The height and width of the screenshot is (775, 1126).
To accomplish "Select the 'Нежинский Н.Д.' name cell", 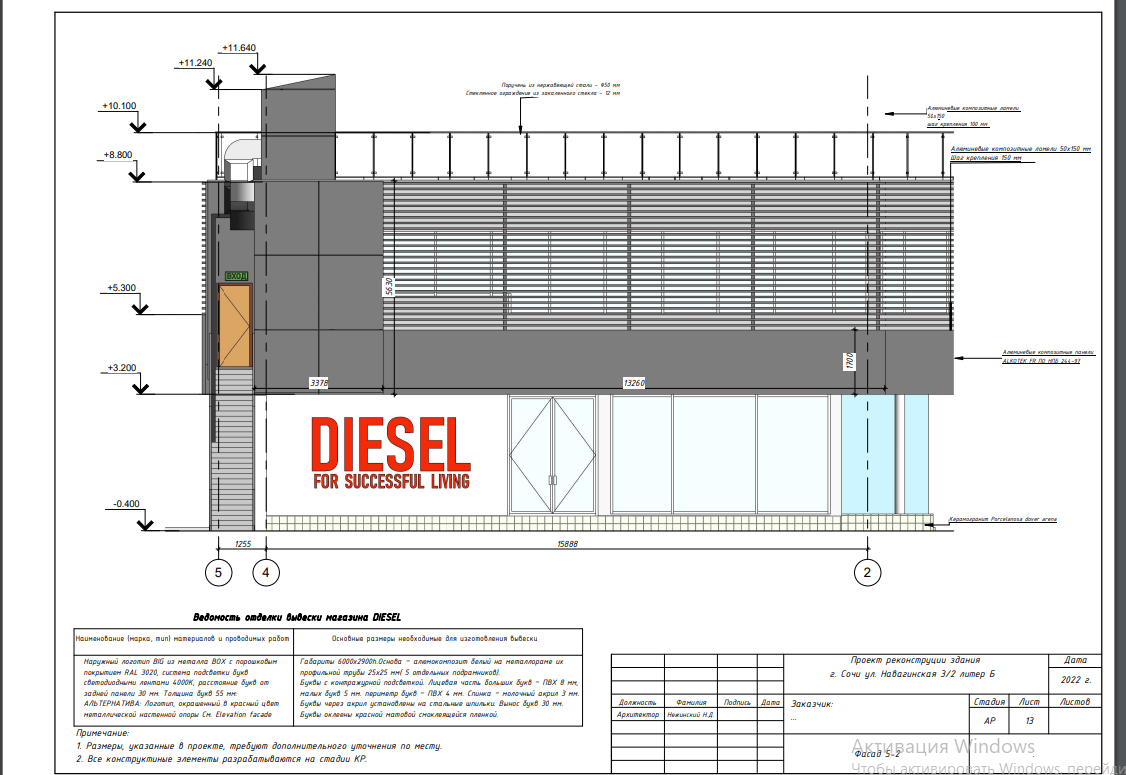I will (691, 715).
